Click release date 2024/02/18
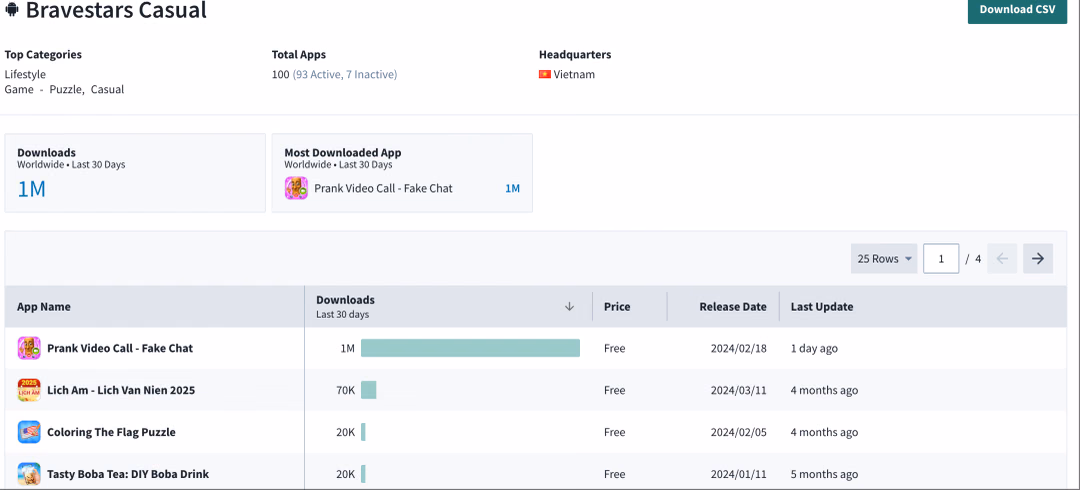The image size is (1080, 490). (x=738, y=348)
